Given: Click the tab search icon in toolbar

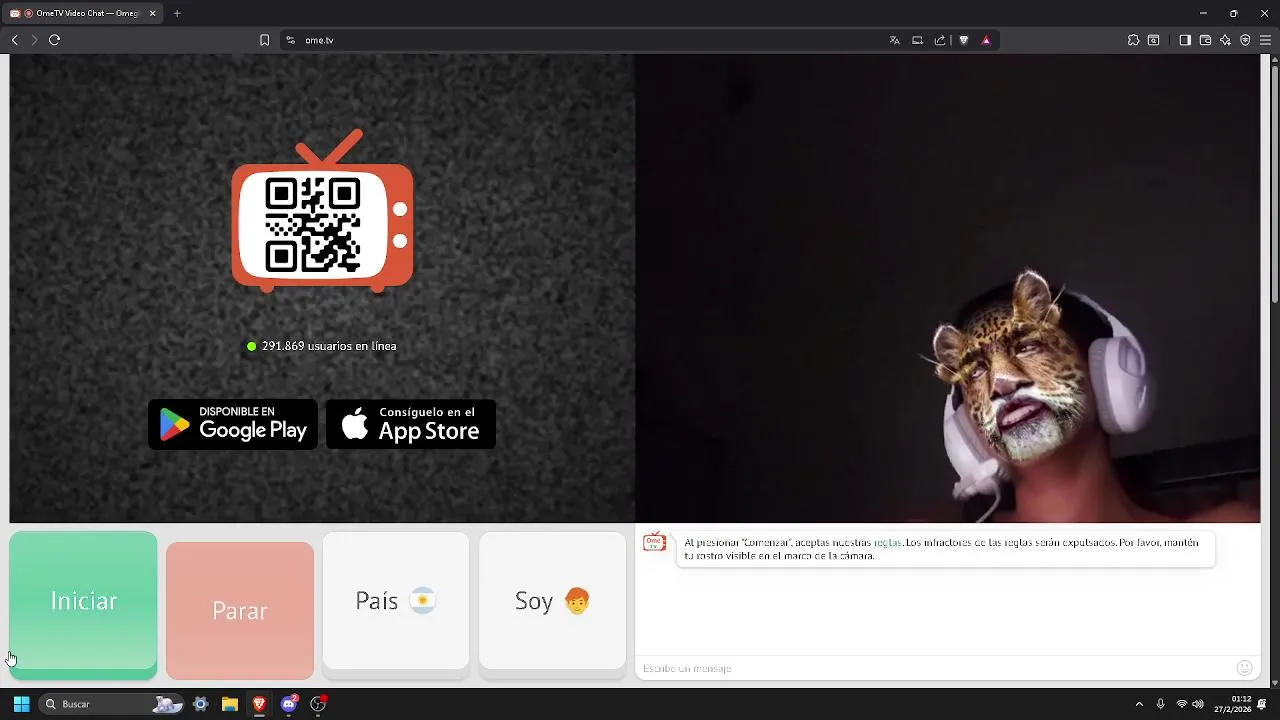Looking at the screenshot, I should coord(1153,40).
